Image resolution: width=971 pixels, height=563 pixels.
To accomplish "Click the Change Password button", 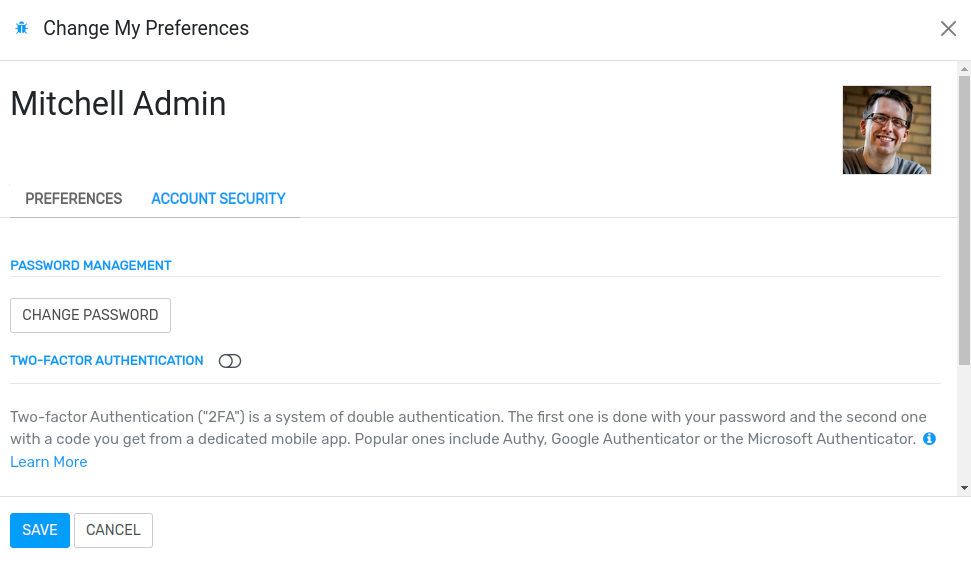I will pyautogui.click(x=90, y=315).
